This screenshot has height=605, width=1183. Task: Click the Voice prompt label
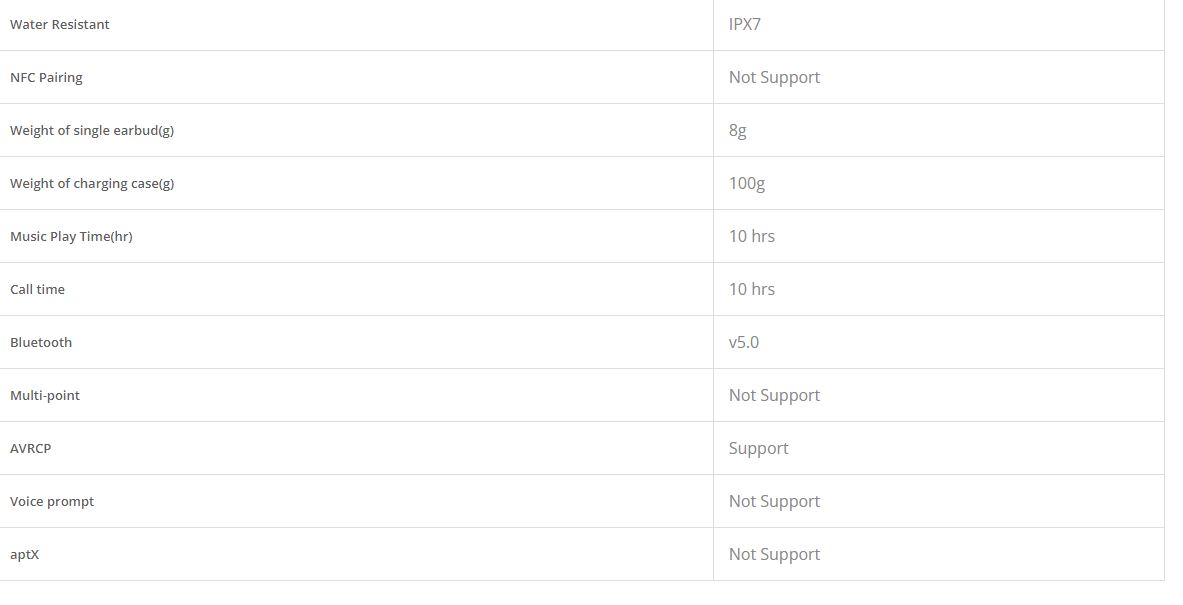pos(52,501)
